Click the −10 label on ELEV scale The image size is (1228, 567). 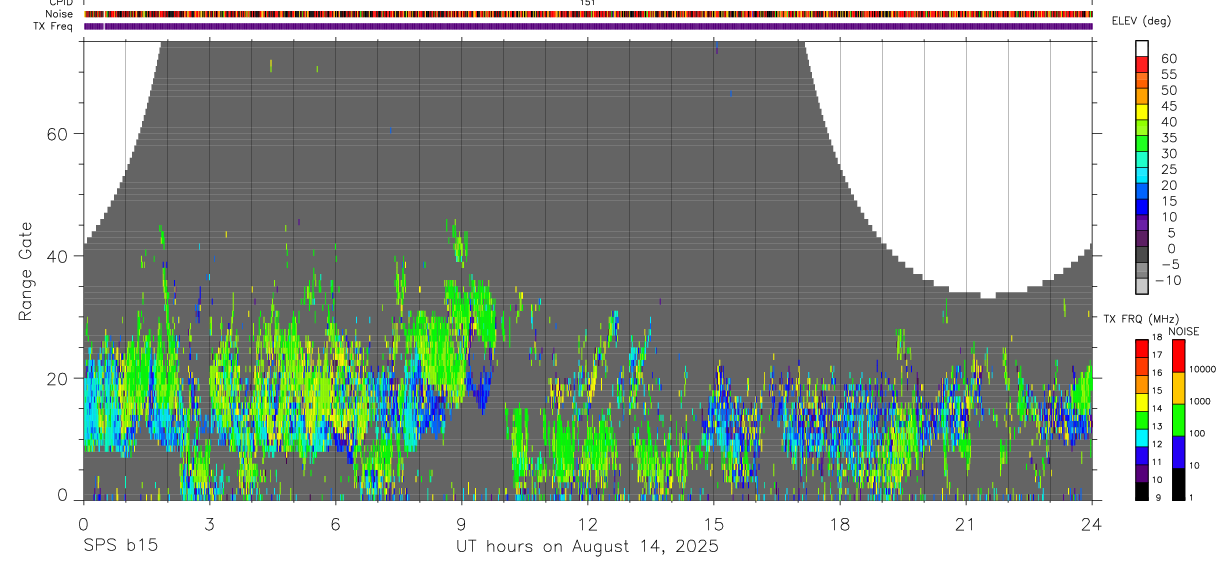(x=1168, y=281)
